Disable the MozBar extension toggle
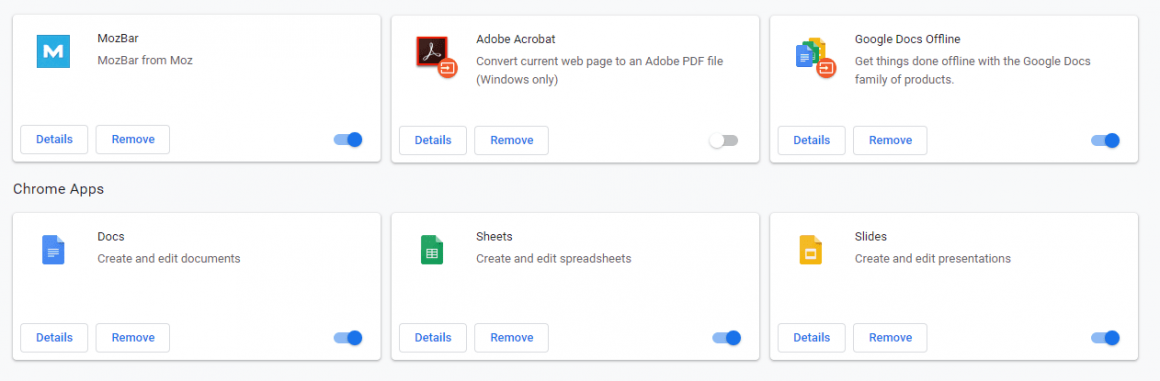Image resolution: width=1160 pixels, height=381 pixels. (348, 139)
